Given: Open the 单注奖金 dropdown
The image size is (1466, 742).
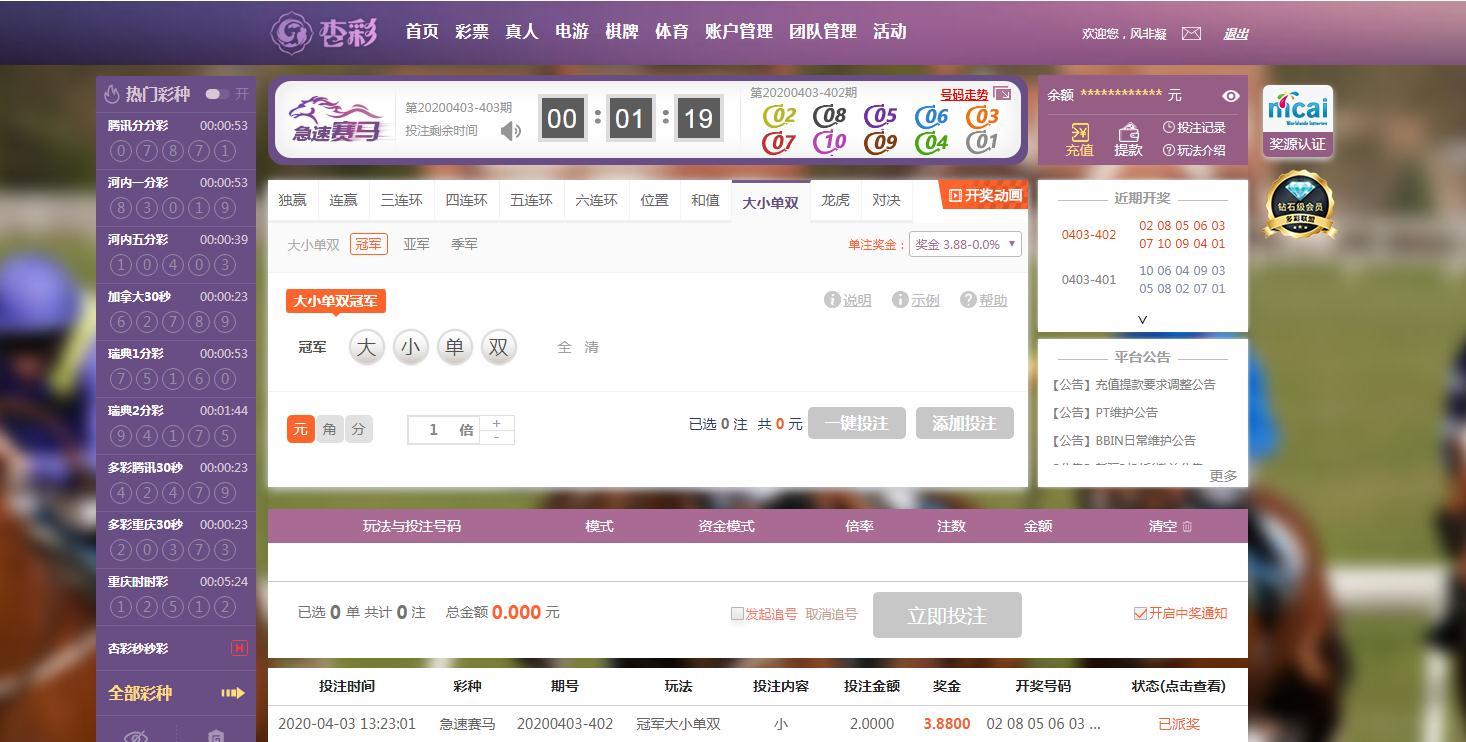Looking at the screenshot, I should (x=964, y=244).
